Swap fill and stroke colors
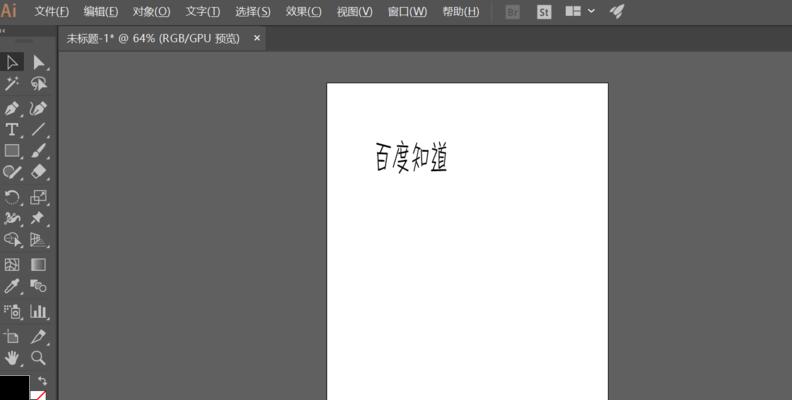The height and width of the screenshot is (400, 792). 42,381
